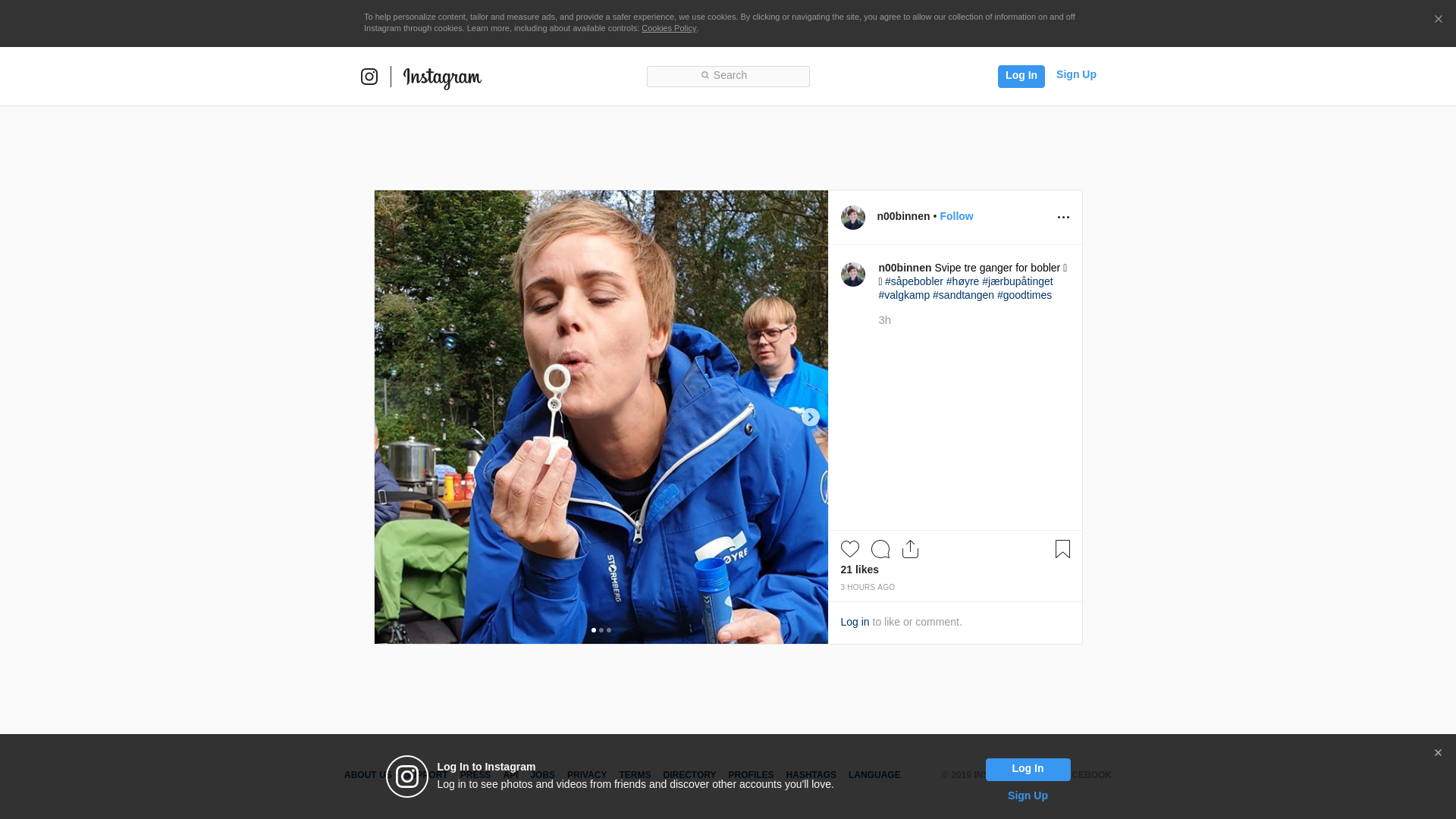Share the post using share icon
1456x819 pixels.
pos(910,549)
